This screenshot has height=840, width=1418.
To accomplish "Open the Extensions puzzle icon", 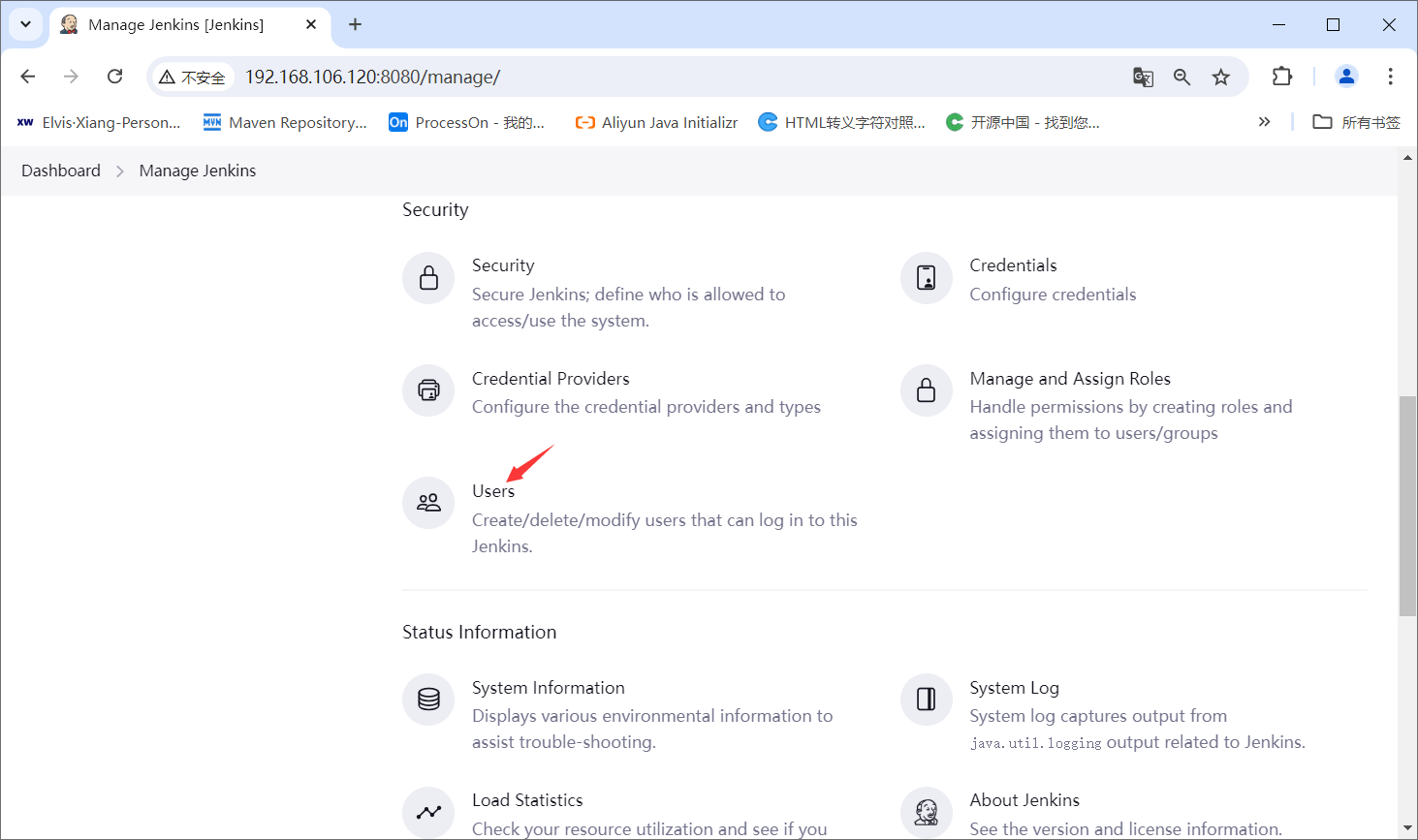I will tap(1282, 77).
